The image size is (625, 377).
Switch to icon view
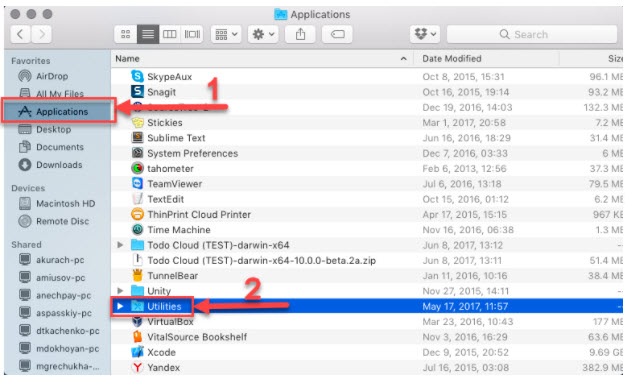tap(126, 34)
